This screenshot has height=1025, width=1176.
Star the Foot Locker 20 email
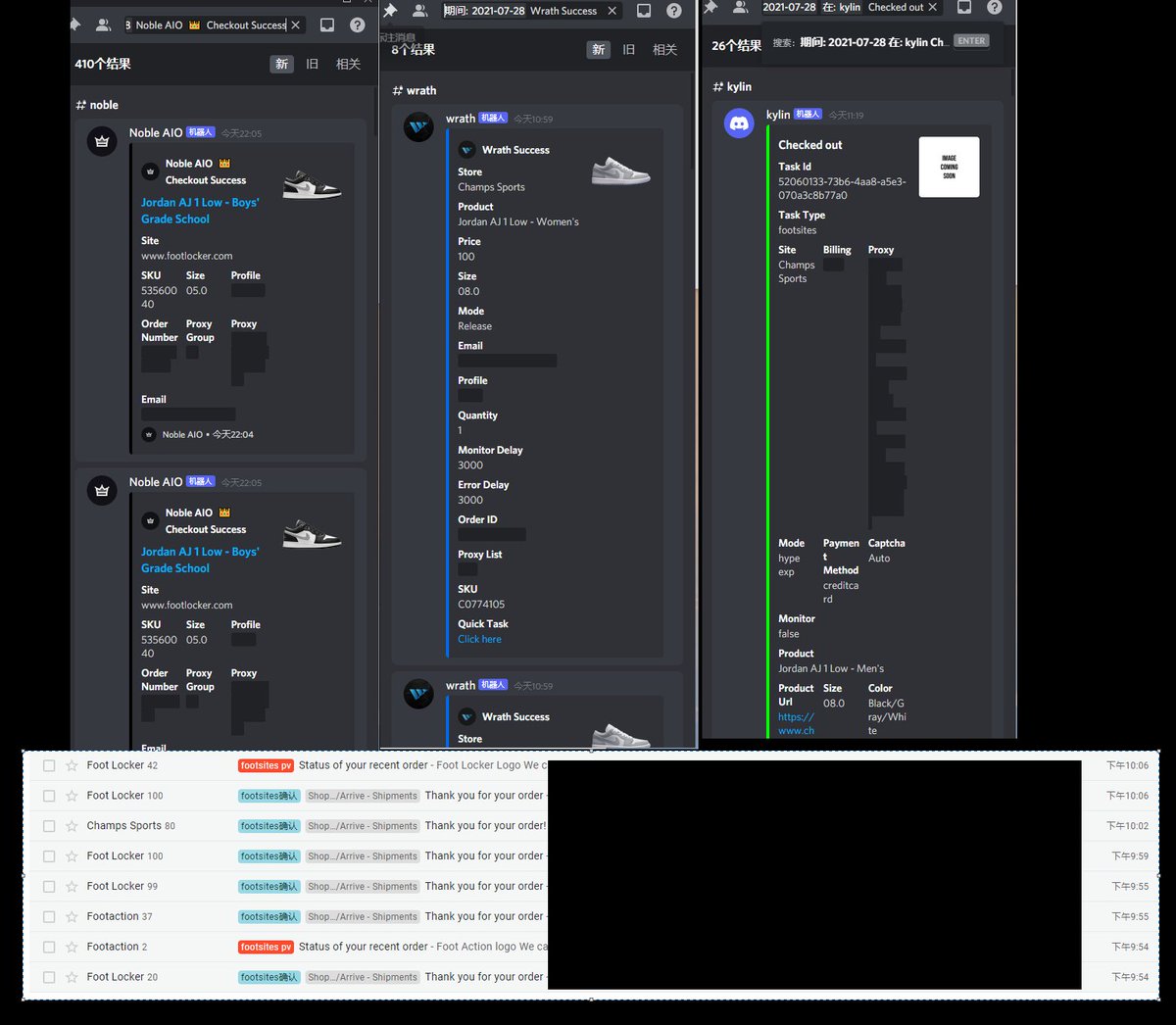click(72, 977)
